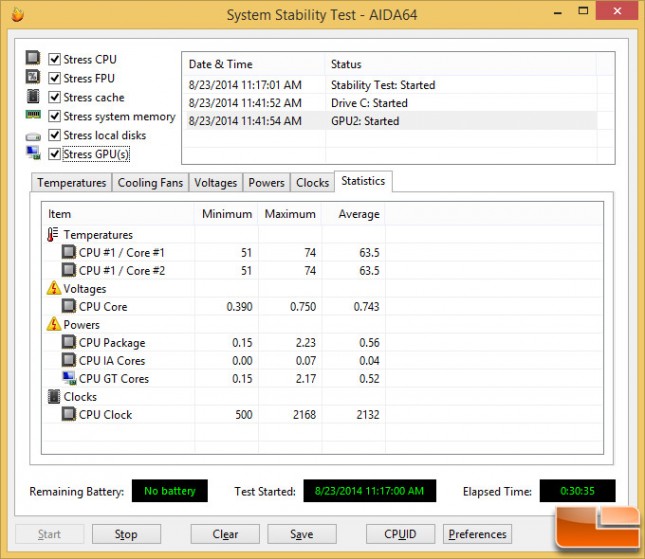This screenshot has width=645, height=559.
Task: Minimize the AIDA64 window
Action: click(558, 12)
